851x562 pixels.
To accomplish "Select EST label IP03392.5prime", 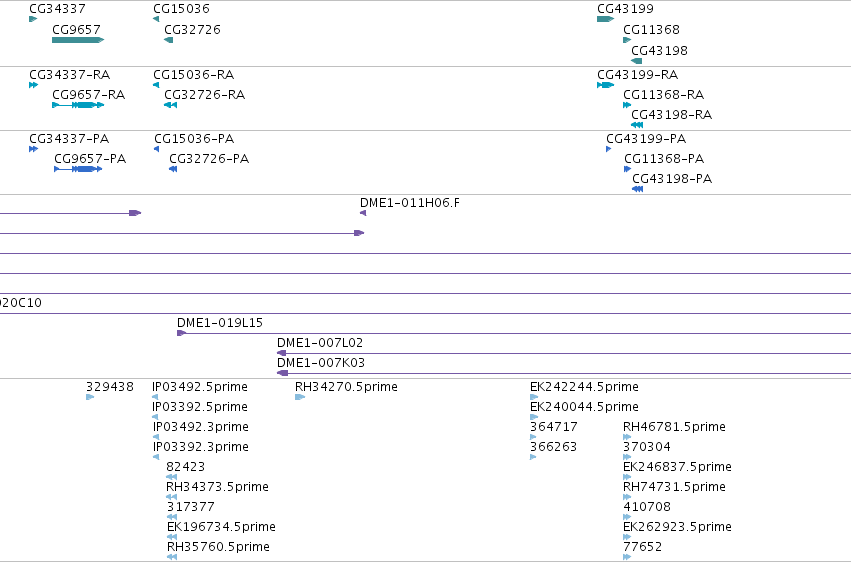I will coord(200,407).
